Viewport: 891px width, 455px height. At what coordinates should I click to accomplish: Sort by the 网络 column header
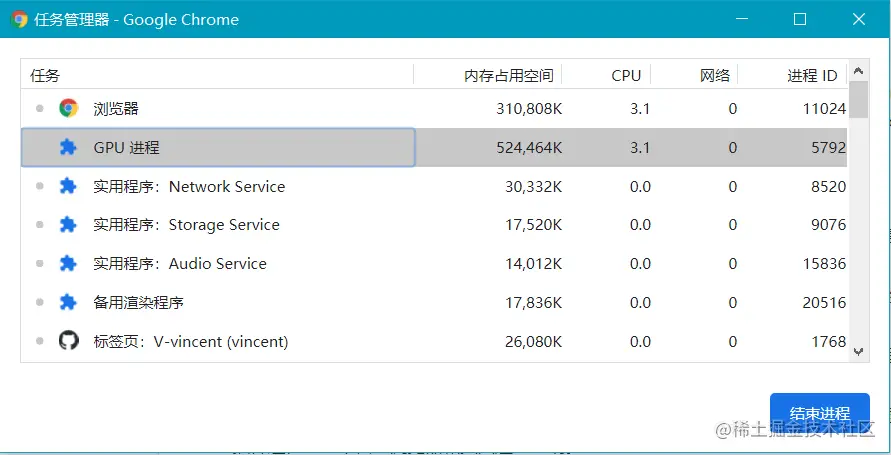714,75
